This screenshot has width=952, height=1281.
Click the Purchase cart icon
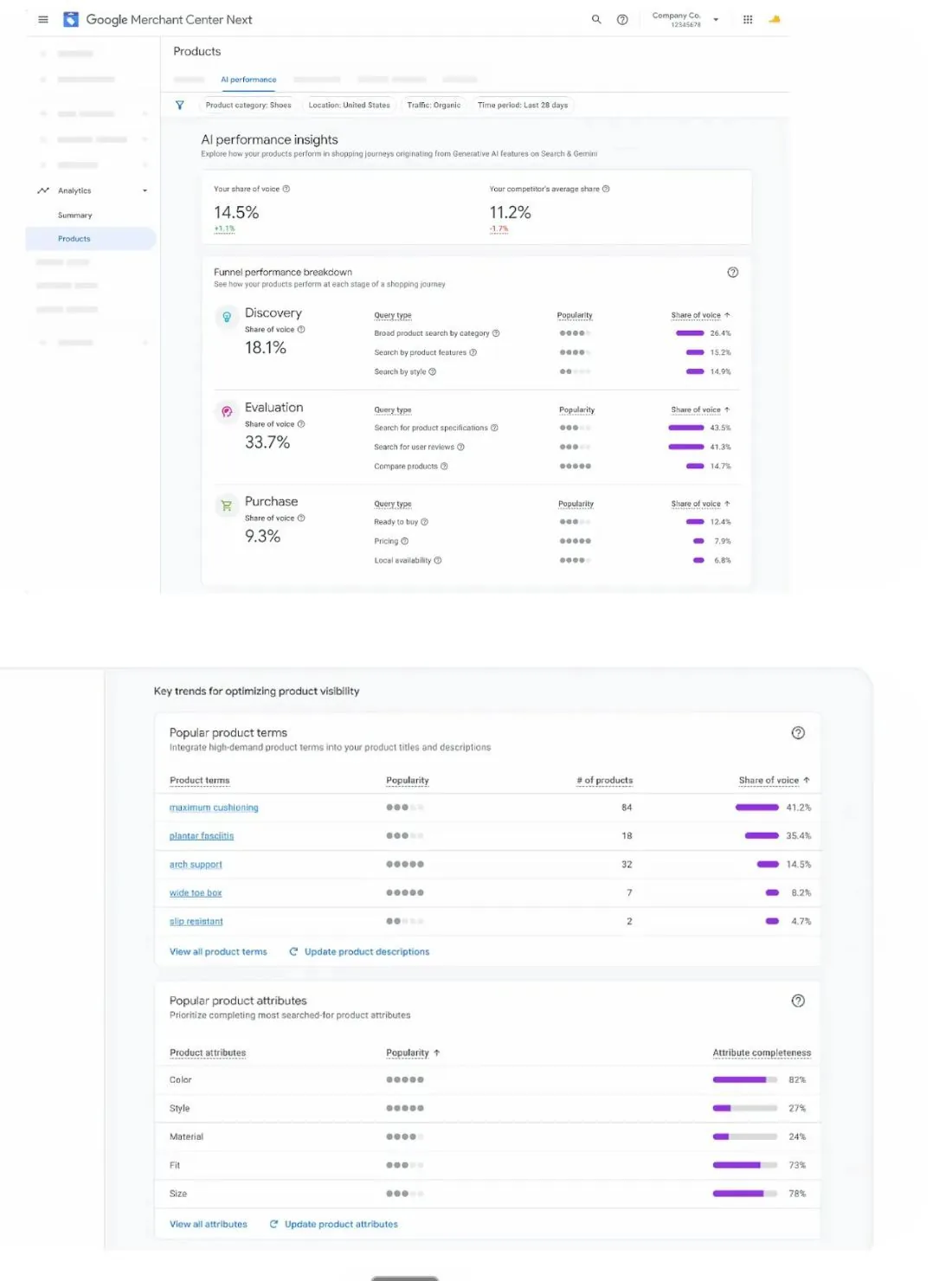[227, 505]
